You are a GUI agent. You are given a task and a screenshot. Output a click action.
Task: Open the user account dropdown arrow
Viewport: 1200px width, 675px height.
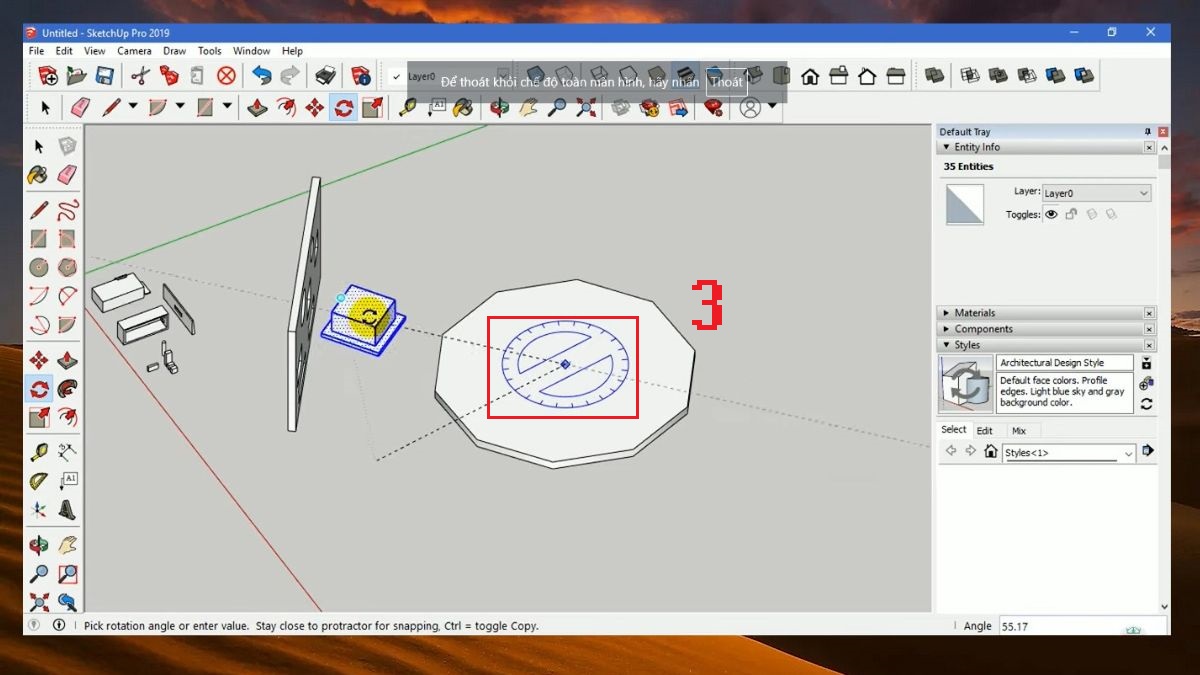point(773,106)
